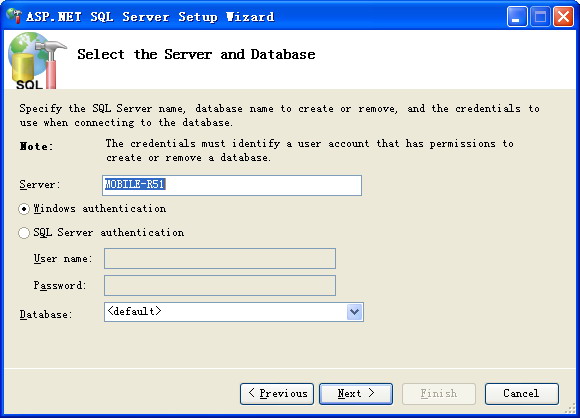Screen dimensions: 580x418
Task: Click the Server label
Action: pos(40,184)
